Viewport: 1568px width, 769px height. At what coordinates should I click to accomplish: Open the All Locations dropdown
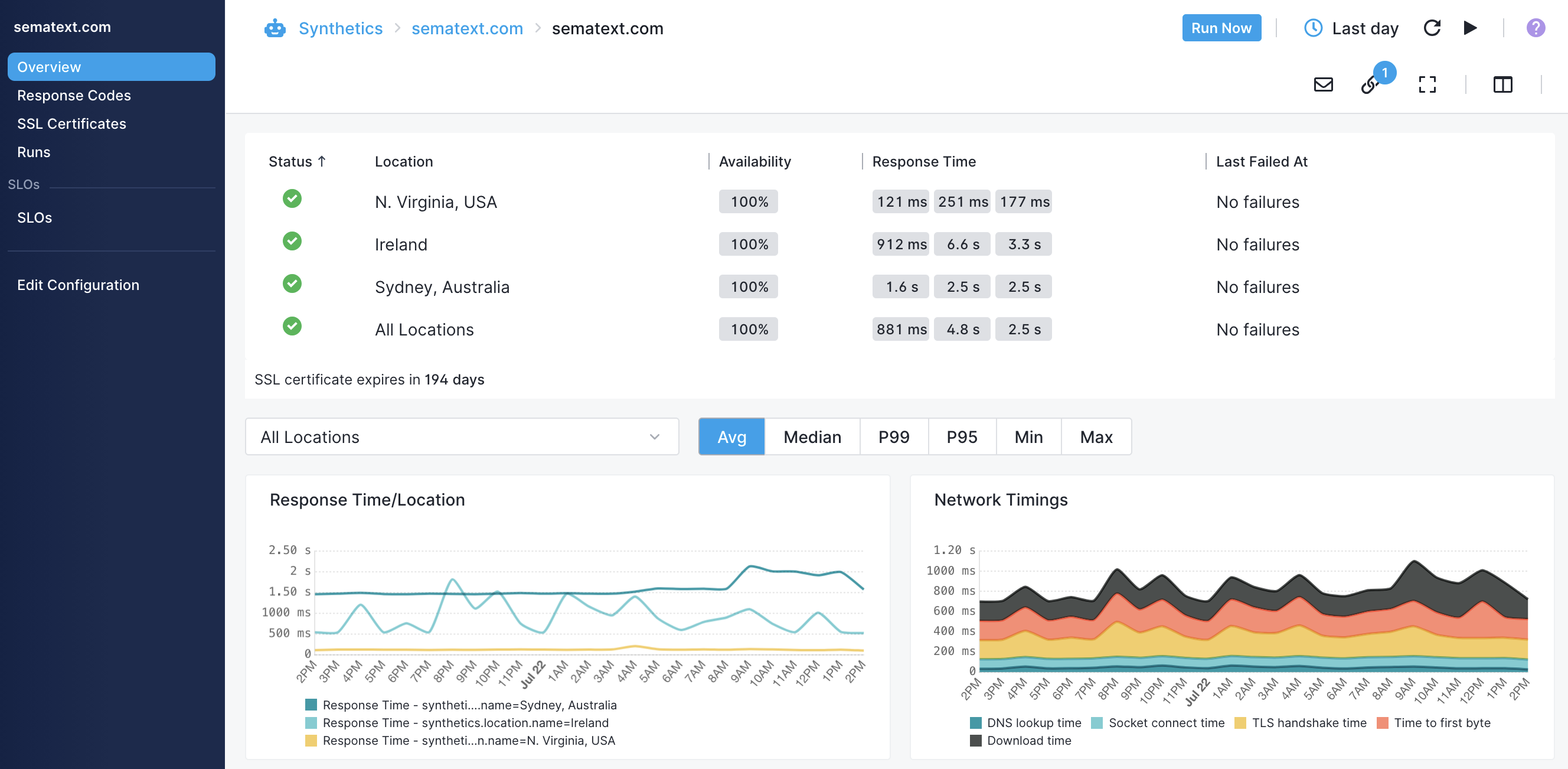click(x=462, y=436)
